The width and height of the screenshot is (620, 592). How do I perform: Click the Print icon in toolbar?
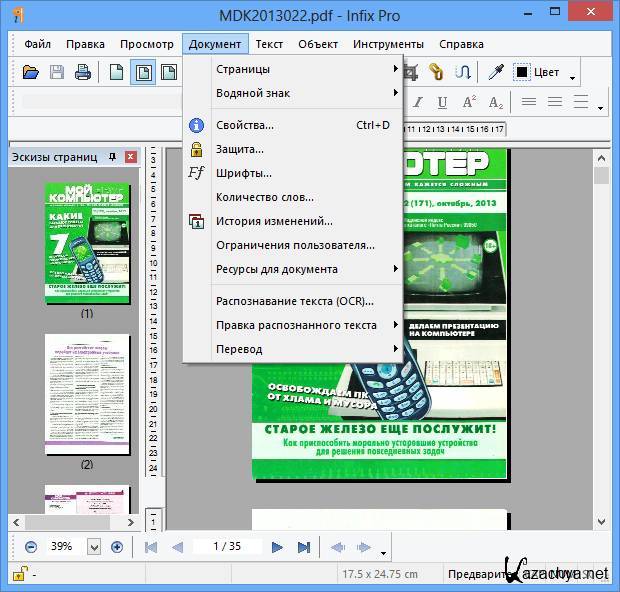click(83, 72)
